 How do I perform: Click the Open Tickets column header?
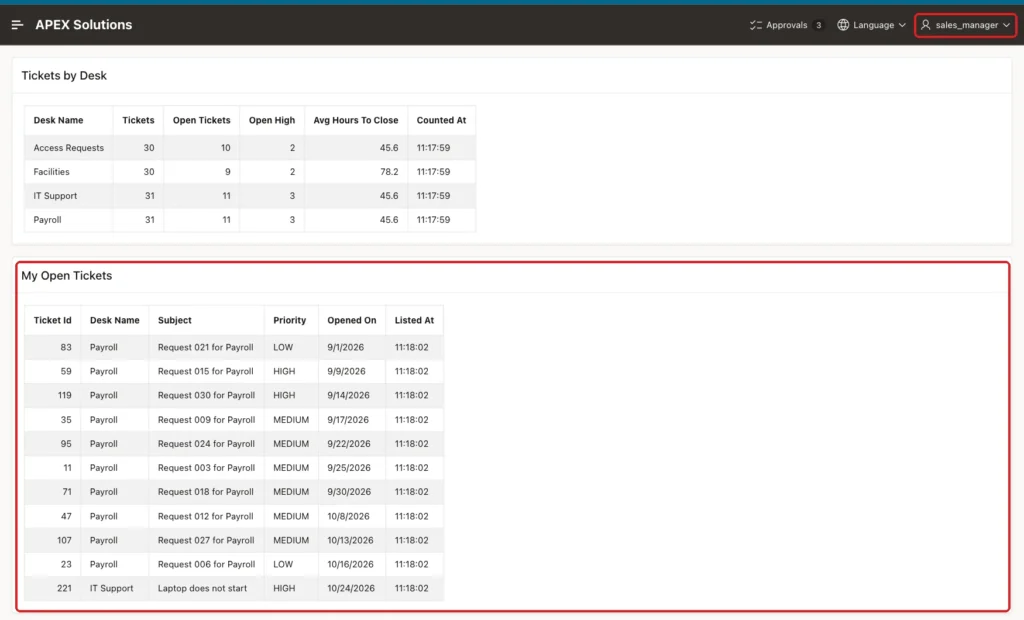(201, 120)
